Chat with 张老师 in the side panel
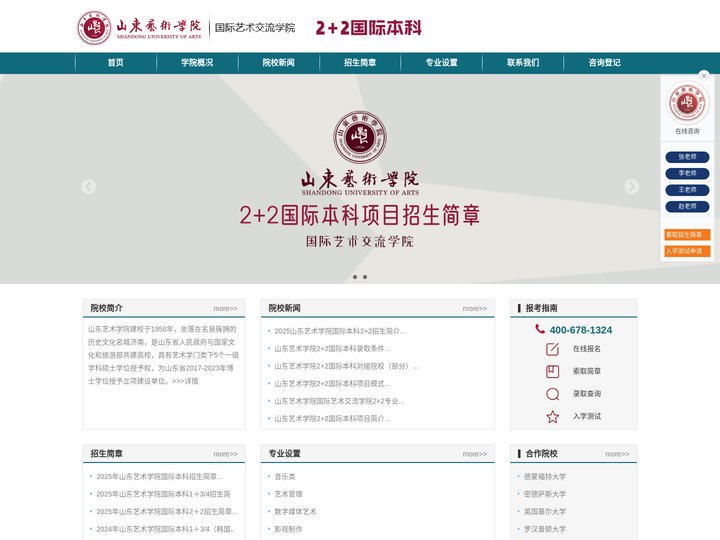 click(687, 157)
